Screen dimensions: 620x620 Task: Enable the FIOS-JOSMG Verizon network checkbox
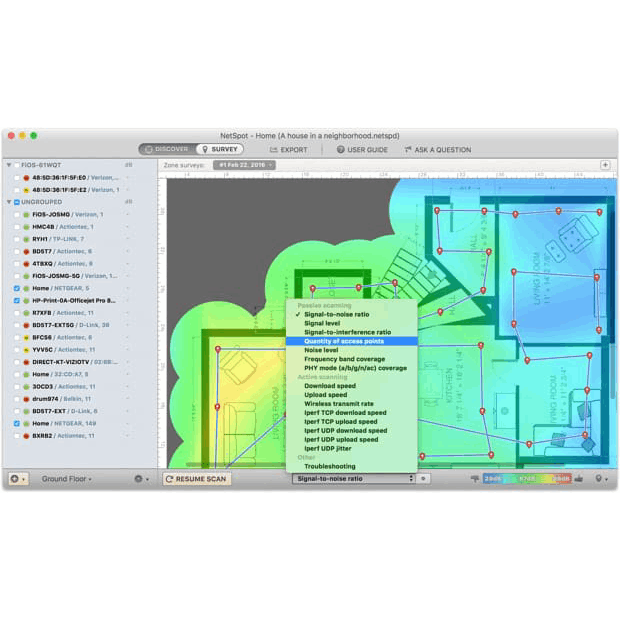pos(17,215)
